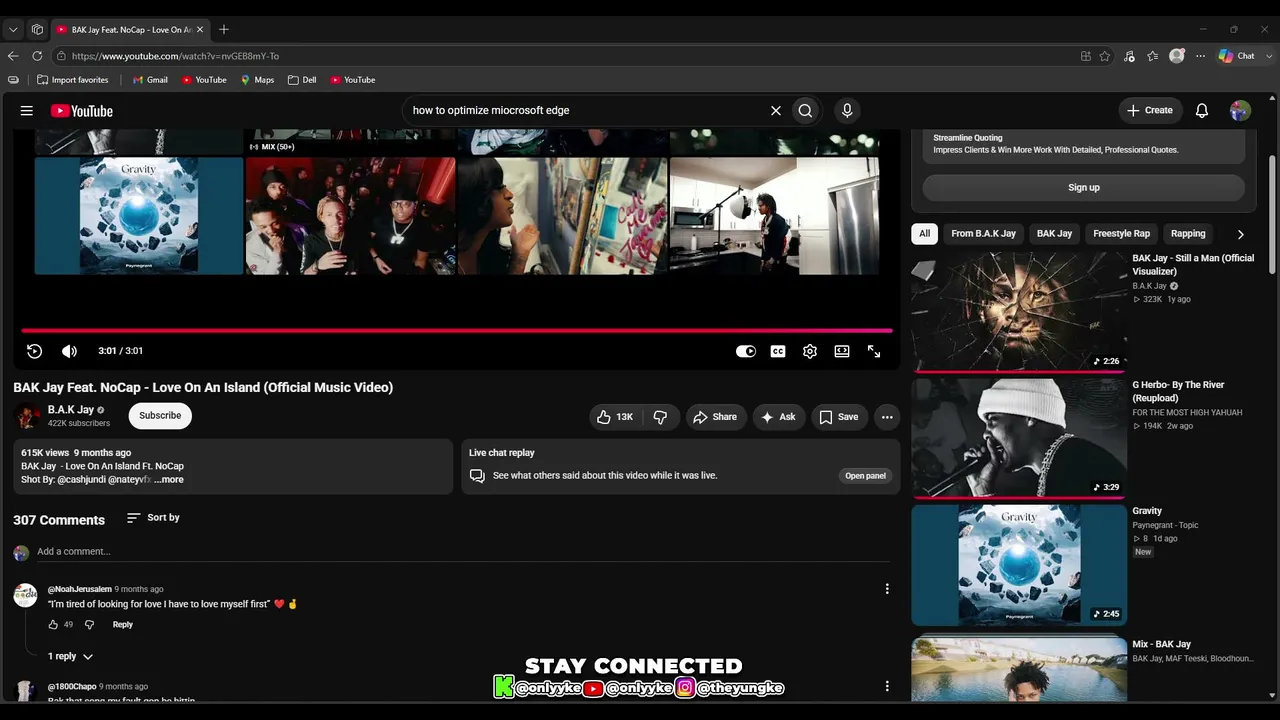Select the All filter chip
This screenshot has height=720, width=1280.
pyautogui.click(x=924, y=234)
